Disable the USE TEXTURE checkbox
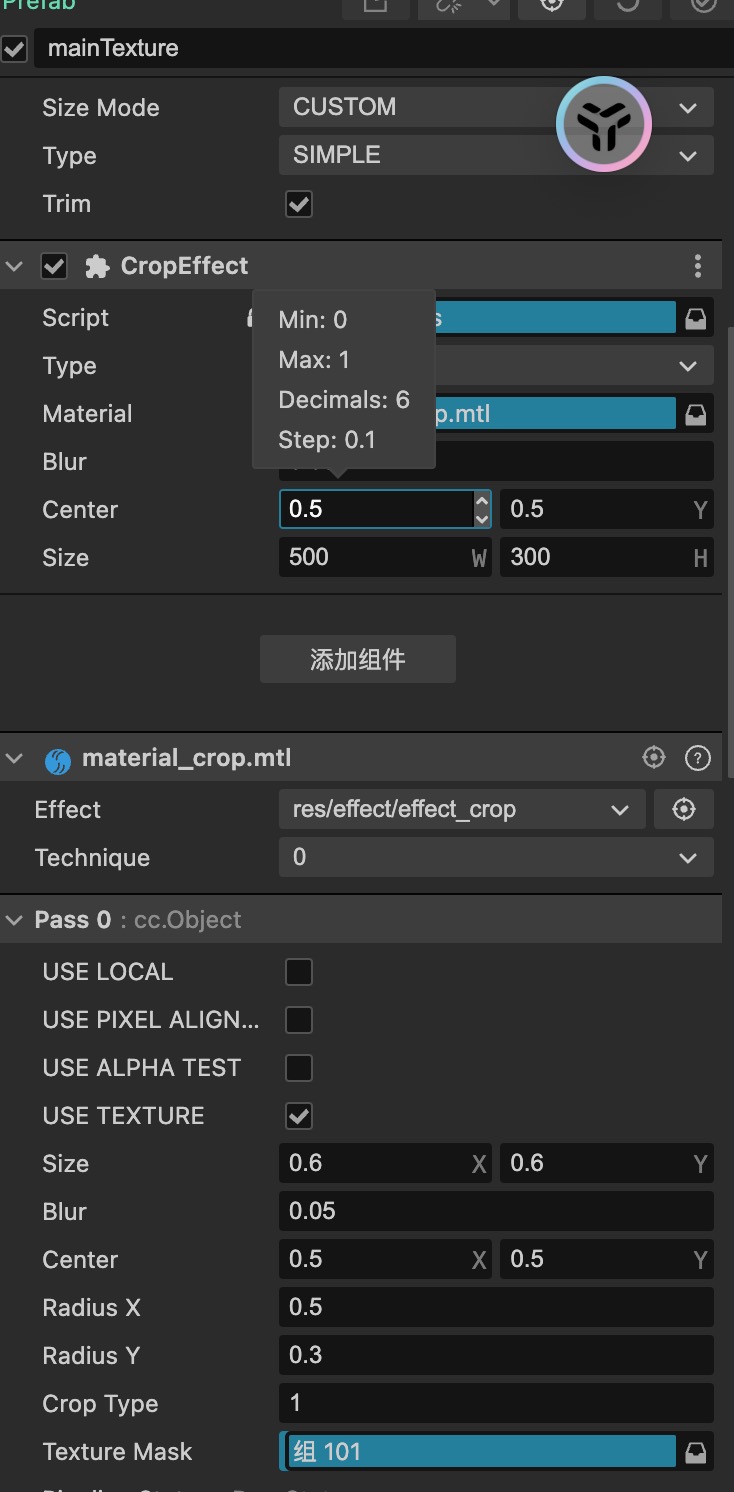Viewport: 734px width, 1492px height. pyautogui.click(x=299, y=1115)
